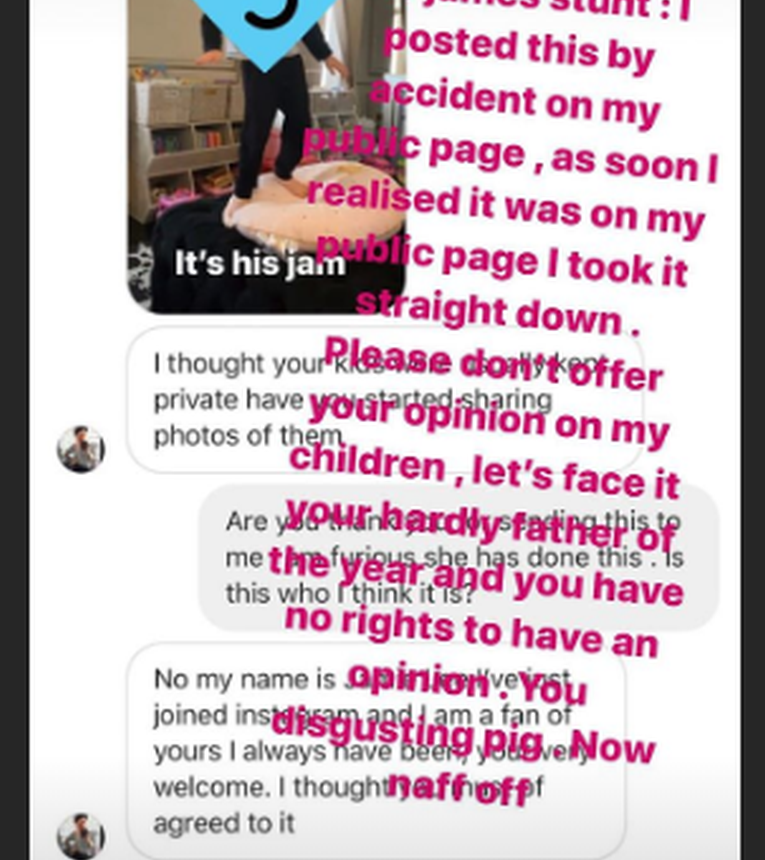Image resolution: width=765 pixels, height=860 pixels.
Task: Open lower sender avatar beside 'agreed to it'
Action: coord(81,836)
